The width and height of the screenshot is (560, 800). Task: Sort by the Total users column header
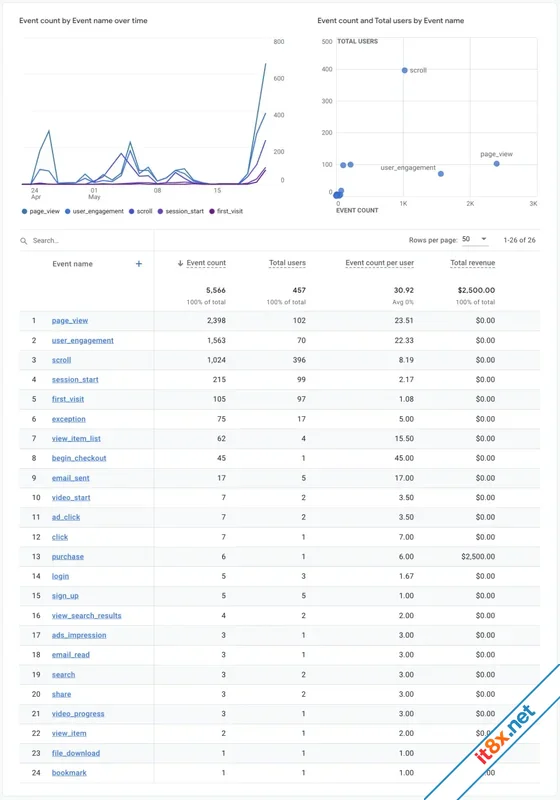pyautogui.click(x=287, y=263)
